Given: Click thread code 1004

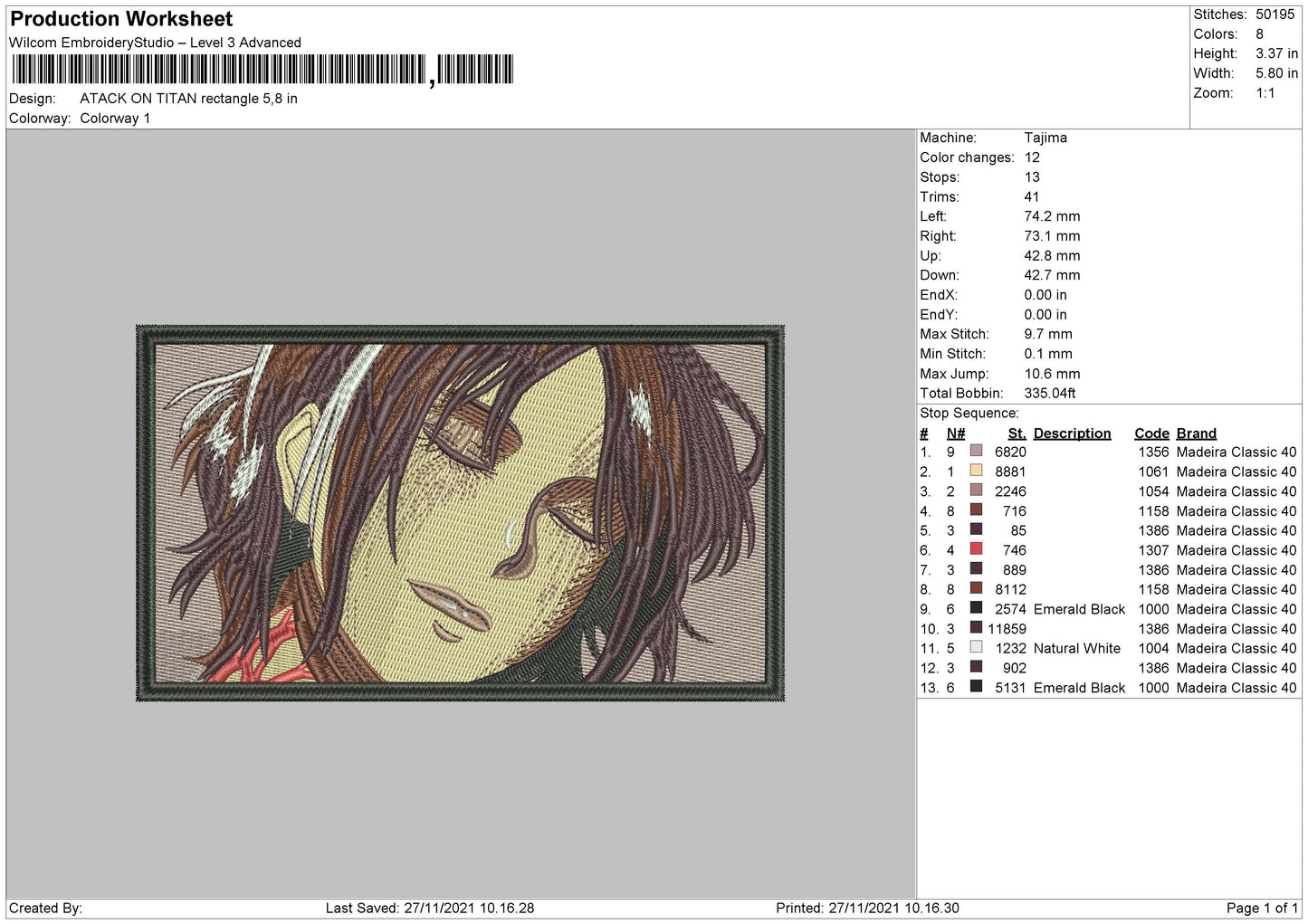Looking at the screenshot, I should (1154, 648).
